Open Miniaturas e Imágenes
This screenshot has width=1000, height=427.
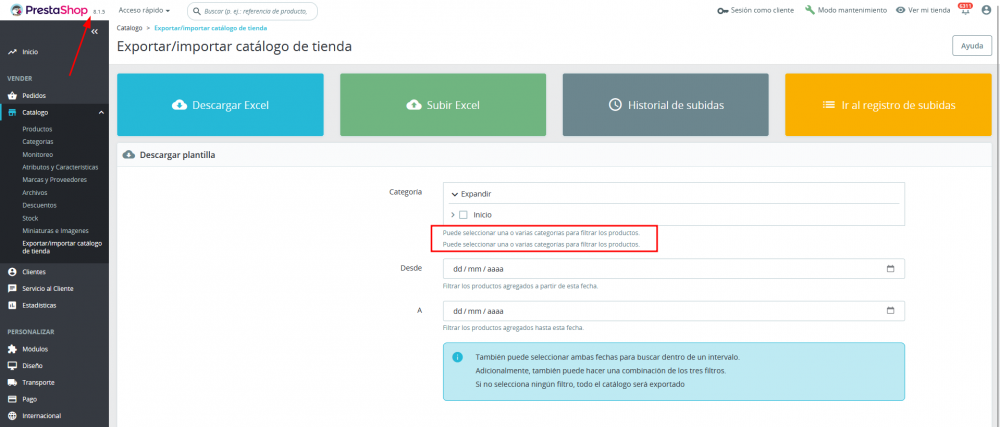point(55,231)
